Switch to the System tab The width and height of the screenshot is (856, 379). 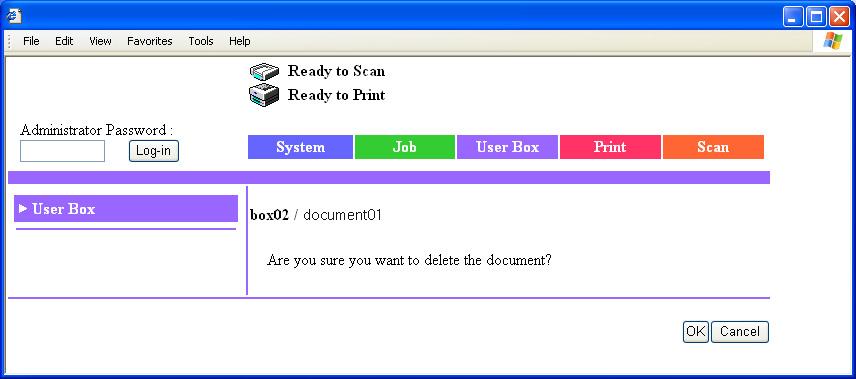point(300,147)
